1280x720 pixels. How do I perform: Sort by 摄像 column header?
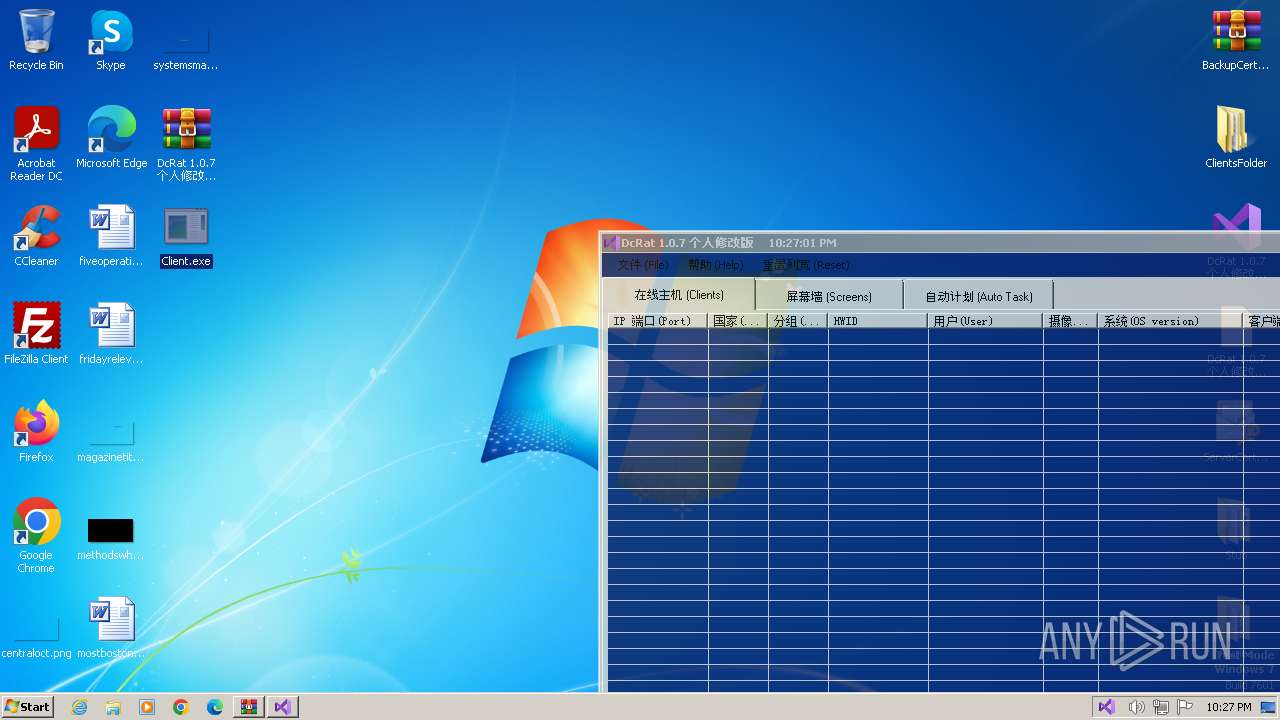[1071, 321]
